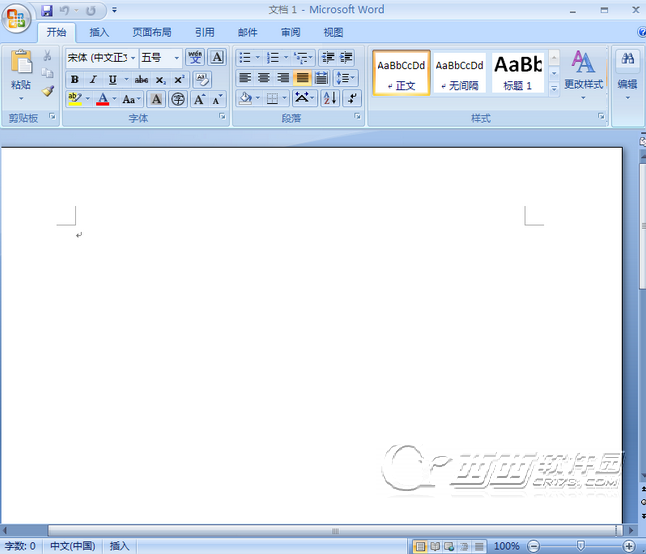The image size is (646, 554).
Task: Save document with the floppy disk icon
Action: pyautogui.click(x=47, y=11)
